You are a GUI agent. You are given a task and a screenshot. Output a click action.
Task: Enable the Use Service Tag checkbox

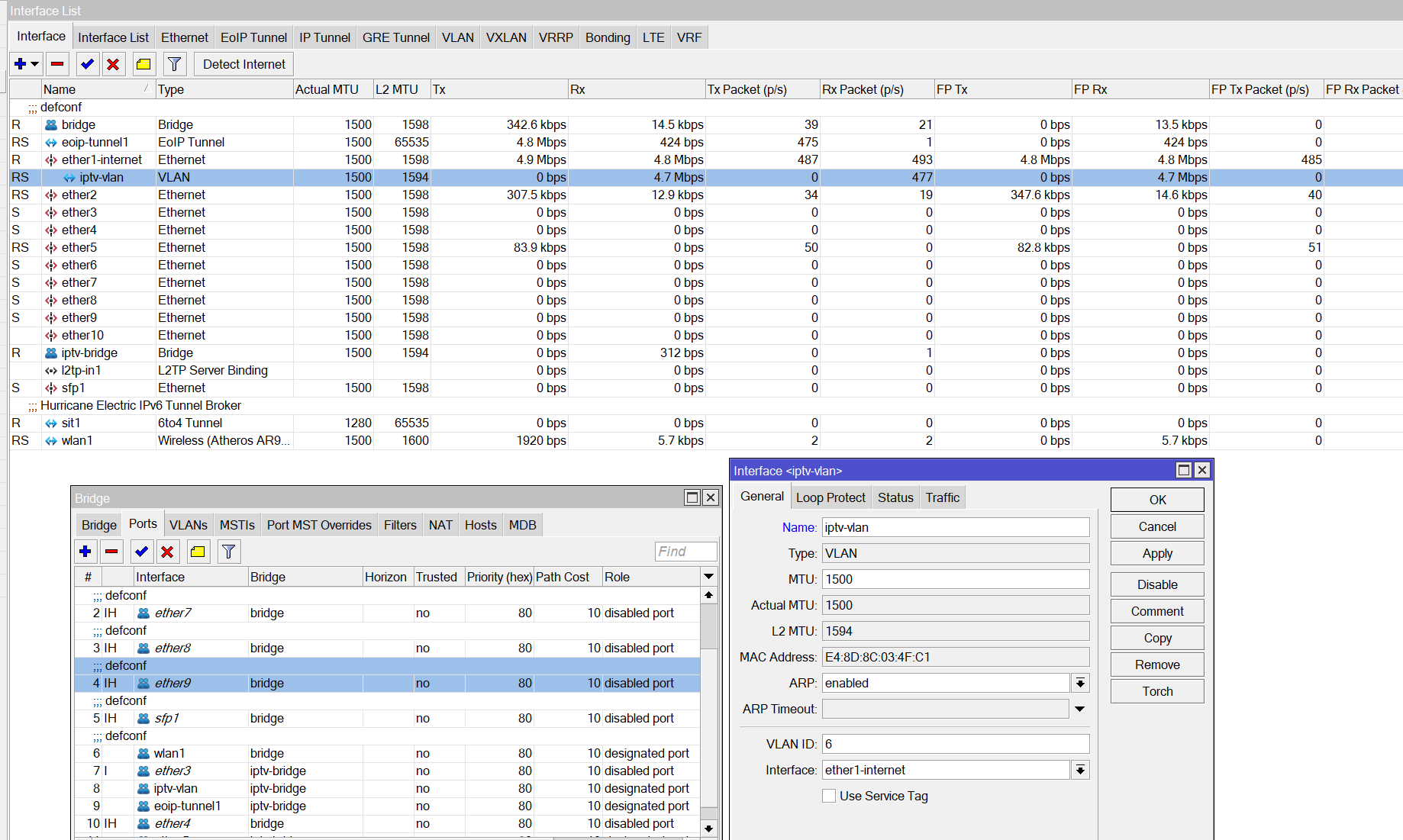tap(829, 796)
